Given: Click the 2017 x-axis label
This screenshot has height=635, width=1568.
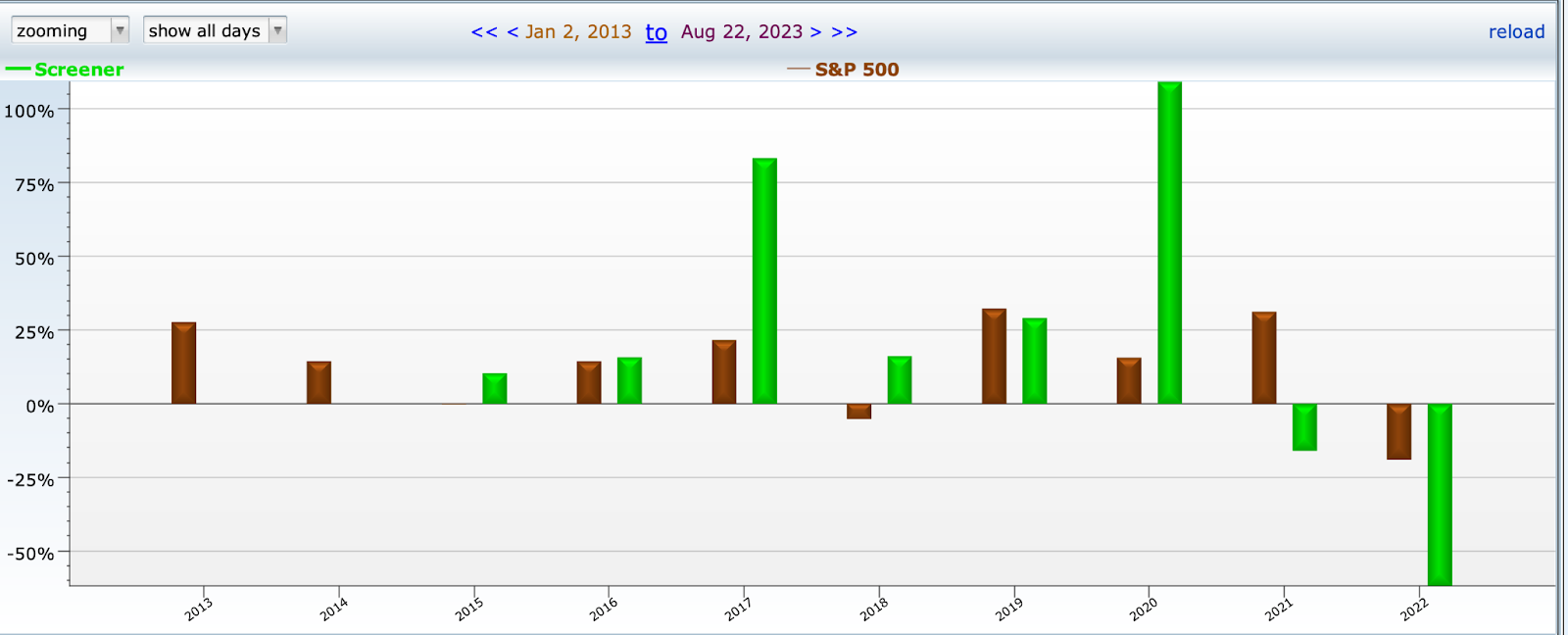Looking at the screenshot, I should coord(738,609).
